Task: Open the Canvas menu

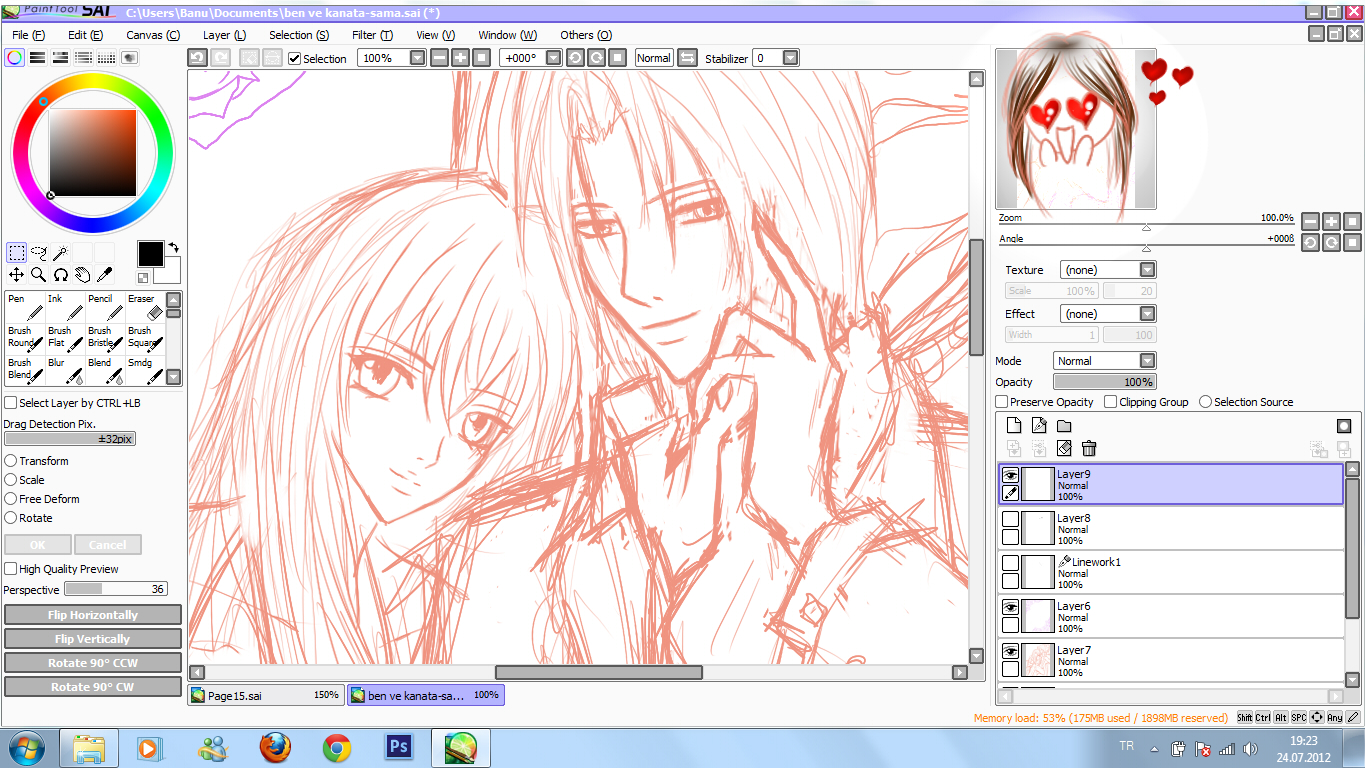Action: pyautogui.click(x=153, y=35)
